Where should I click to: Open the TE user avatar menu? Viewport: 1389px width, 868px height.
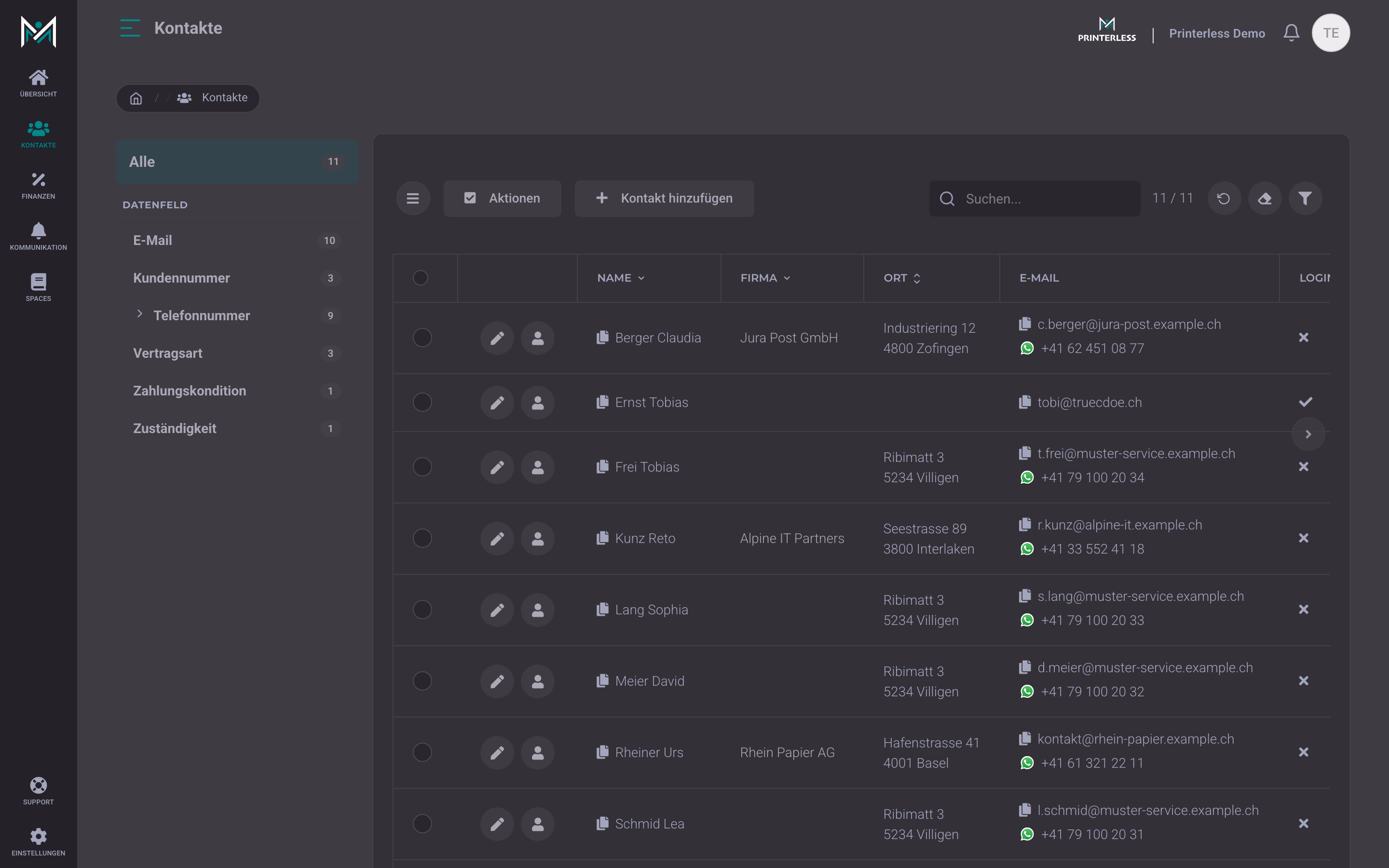coord(1331,33)
